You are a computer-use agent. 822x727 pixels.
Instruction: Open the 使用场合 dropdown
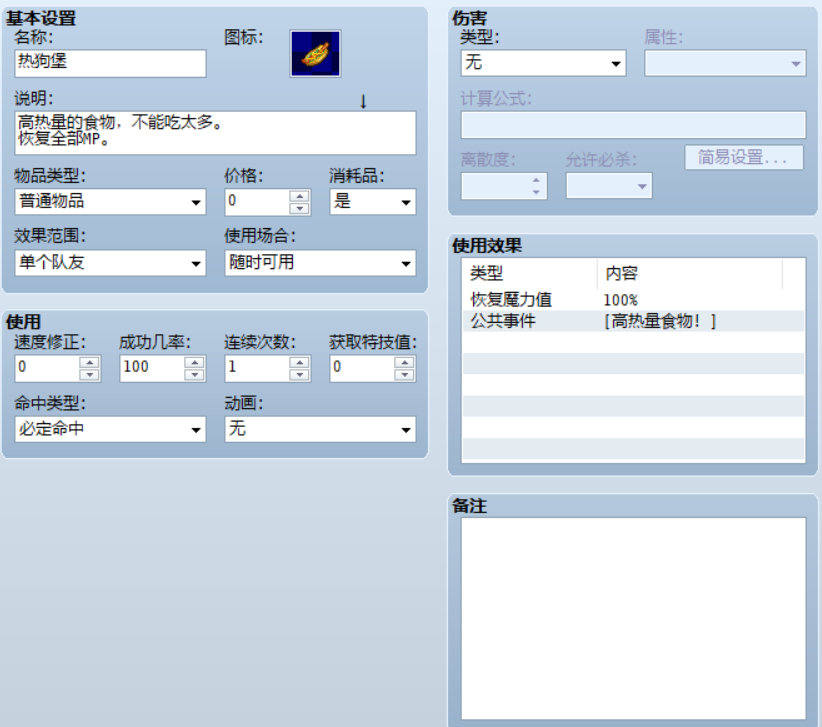(320, 263)
